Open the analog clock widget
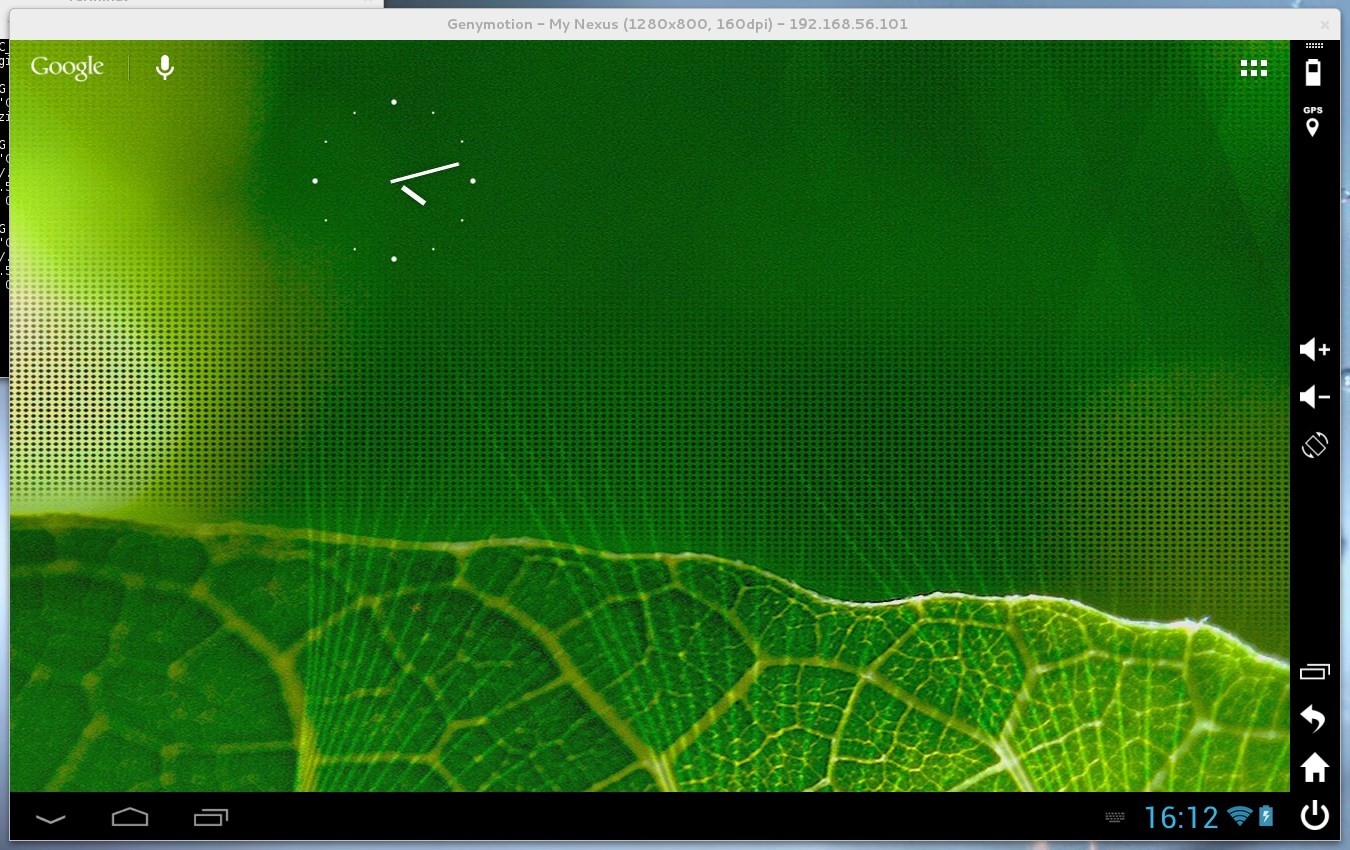Viewport: 1350px width, 850px height. pyautogui.click(x=394, y=181)
